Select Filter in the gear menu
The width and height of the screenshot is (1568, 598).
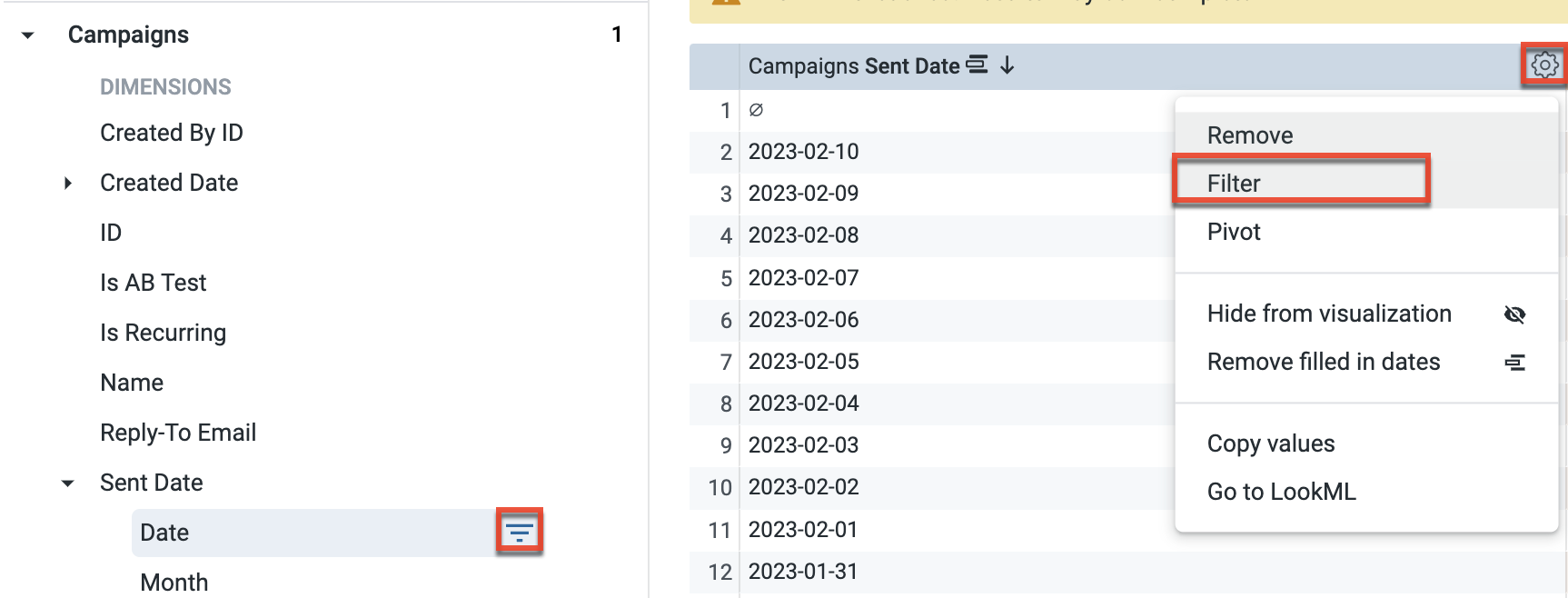tap(1234, 184)
